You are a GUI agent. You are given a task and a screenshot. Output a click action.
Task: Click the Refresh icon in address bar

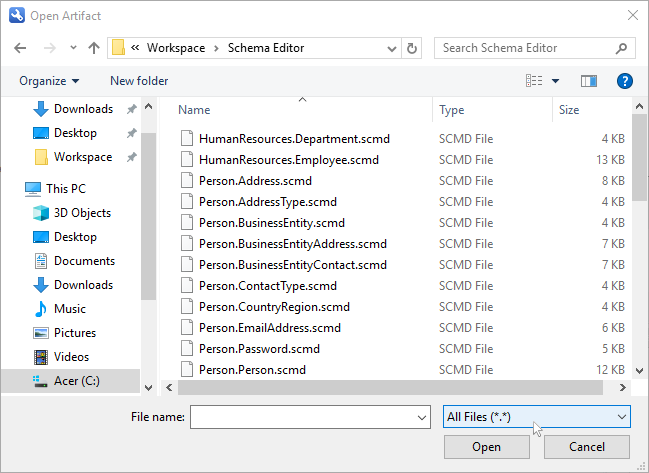point(413,48)
